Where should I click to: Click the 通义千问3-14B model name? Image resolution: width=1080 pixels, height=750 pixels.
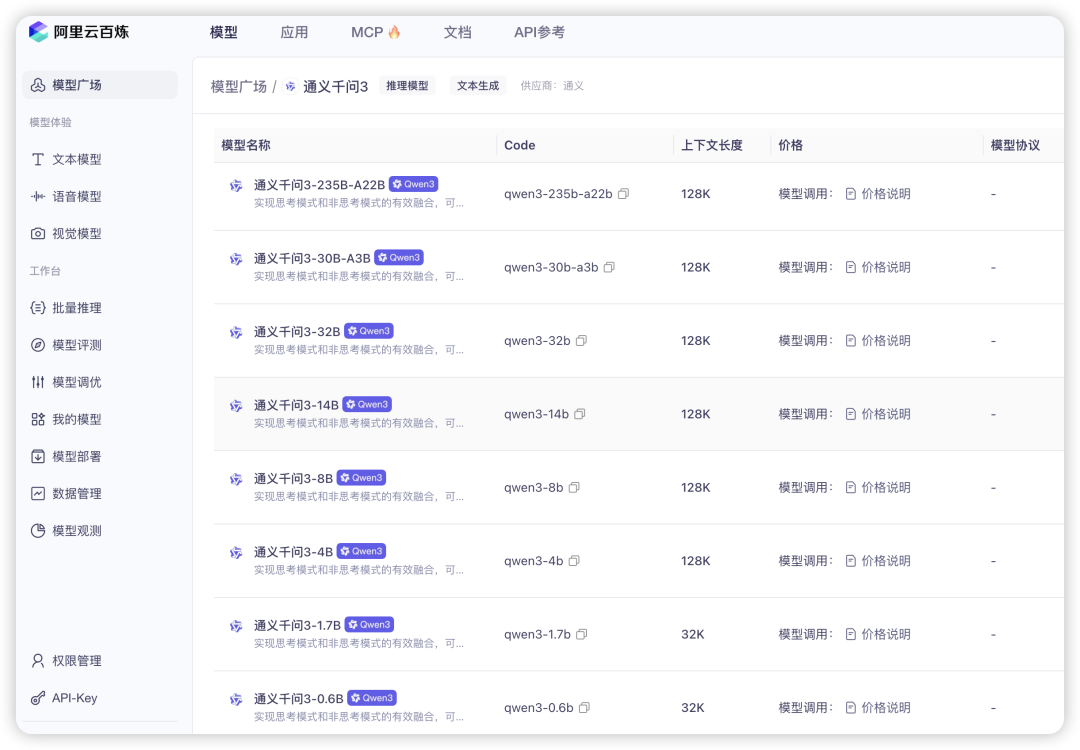(296, 405)
